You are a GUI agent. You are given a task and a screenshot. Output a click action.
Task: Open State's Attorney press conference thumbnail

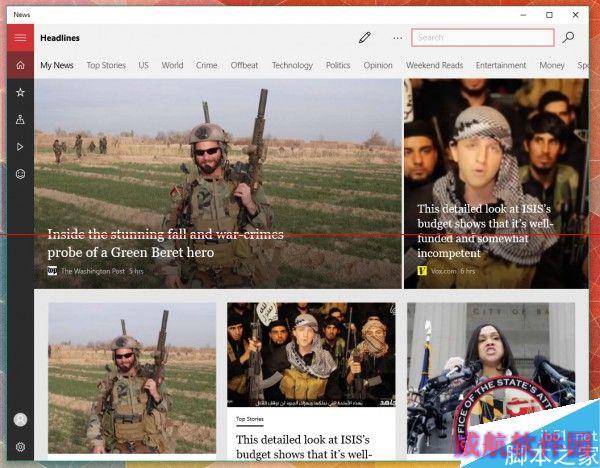click(x=491, y=378)
